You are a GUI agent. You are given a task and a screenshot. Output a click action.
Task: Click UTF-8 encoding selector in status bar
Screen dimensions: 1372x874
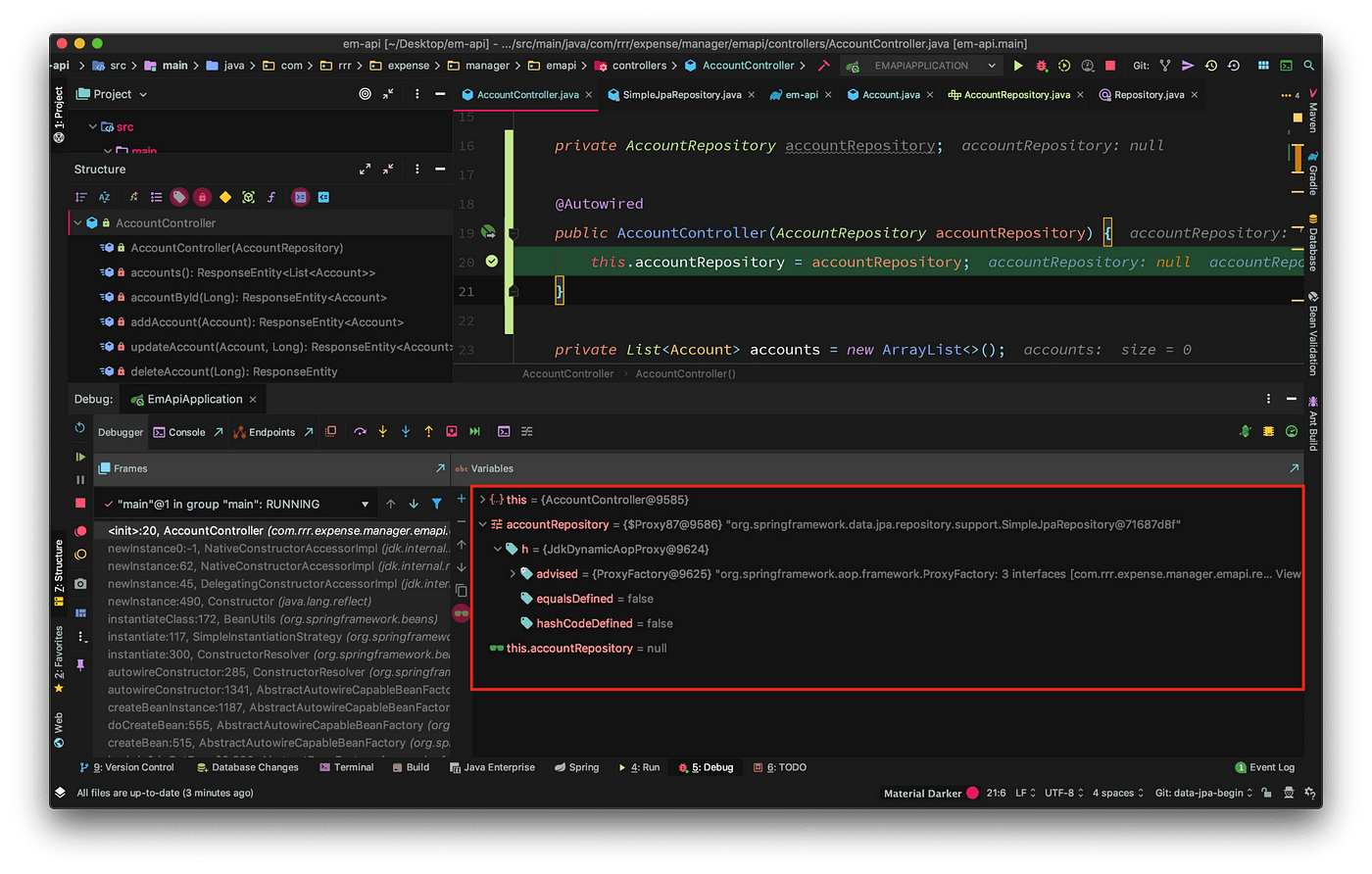1064,793
